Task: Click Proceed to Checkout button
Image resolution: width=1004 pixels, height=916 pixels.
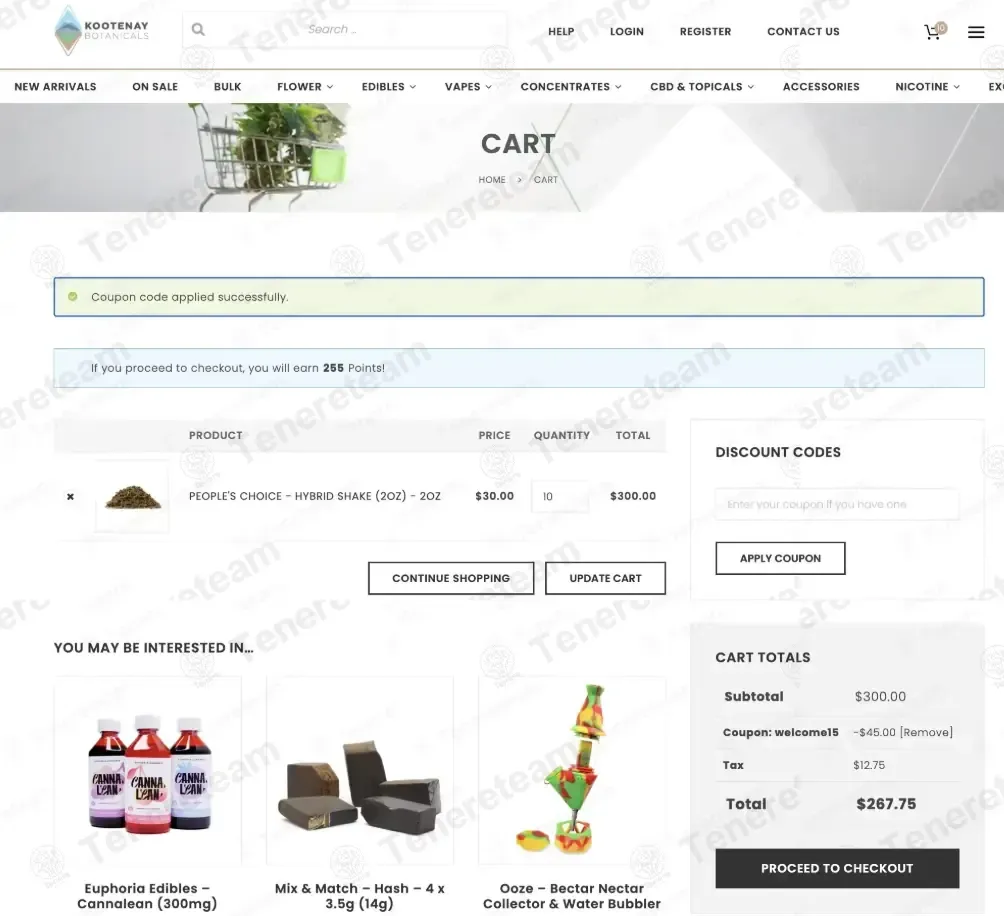Action: (837, 868)
